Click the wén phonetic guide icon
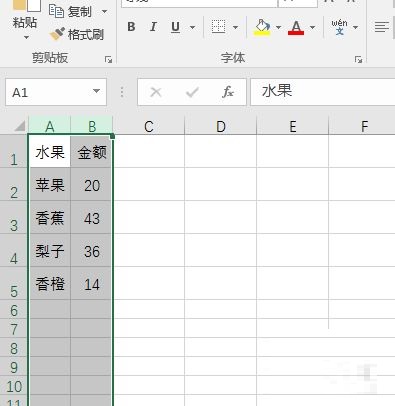The image size is (395, 406). (x=339, y=27)
